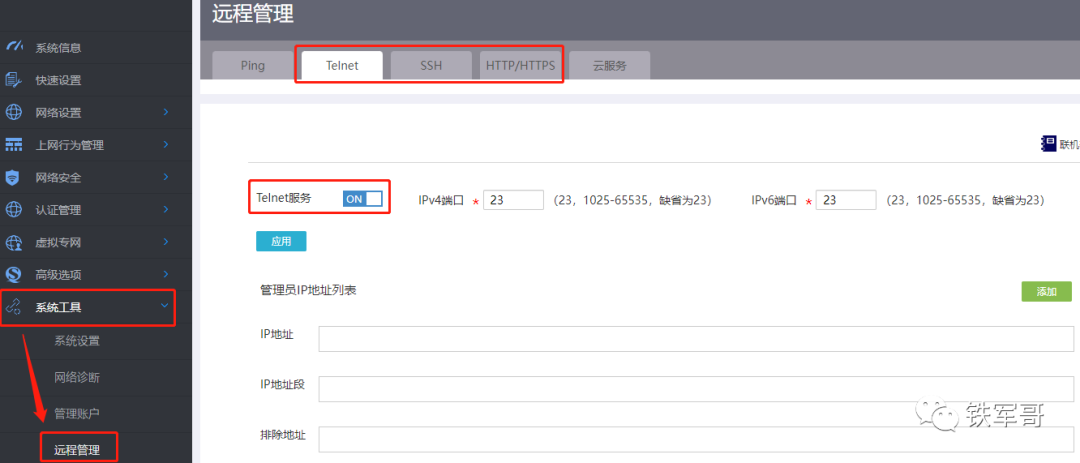
Task: Click the 系统信息 gauge icon
Action: point(14,47)
